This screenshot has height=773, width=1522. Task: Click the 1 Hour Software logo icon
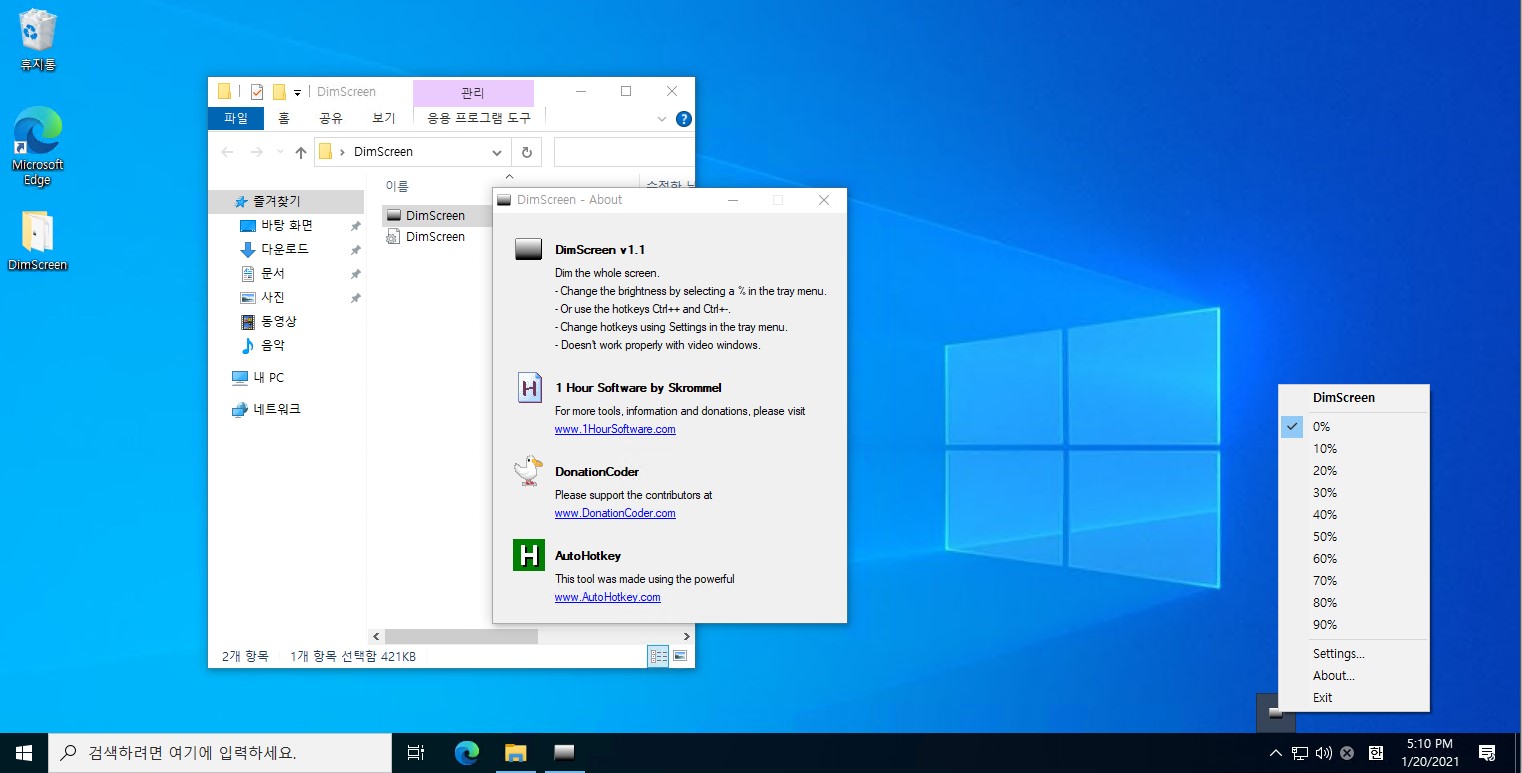[x=529, y=387]
